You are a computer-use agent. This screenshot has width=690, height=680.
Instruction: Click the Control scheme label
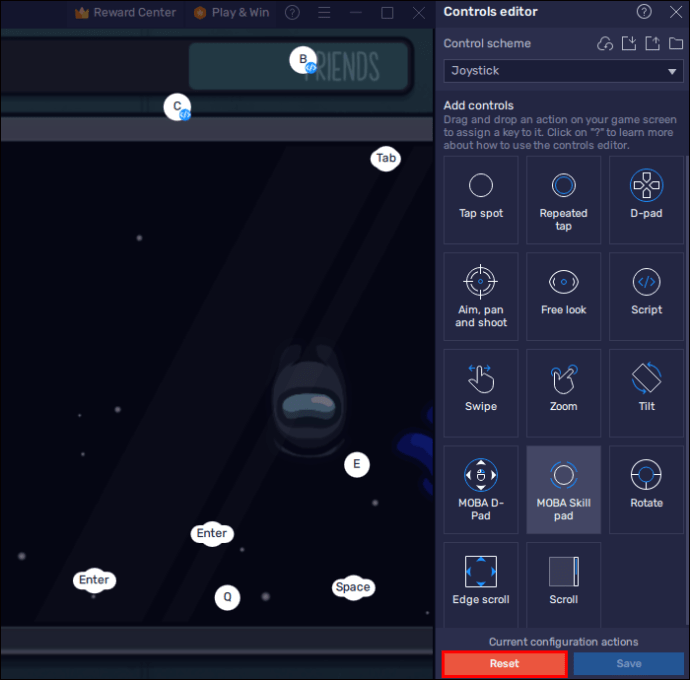click(487, 44)
